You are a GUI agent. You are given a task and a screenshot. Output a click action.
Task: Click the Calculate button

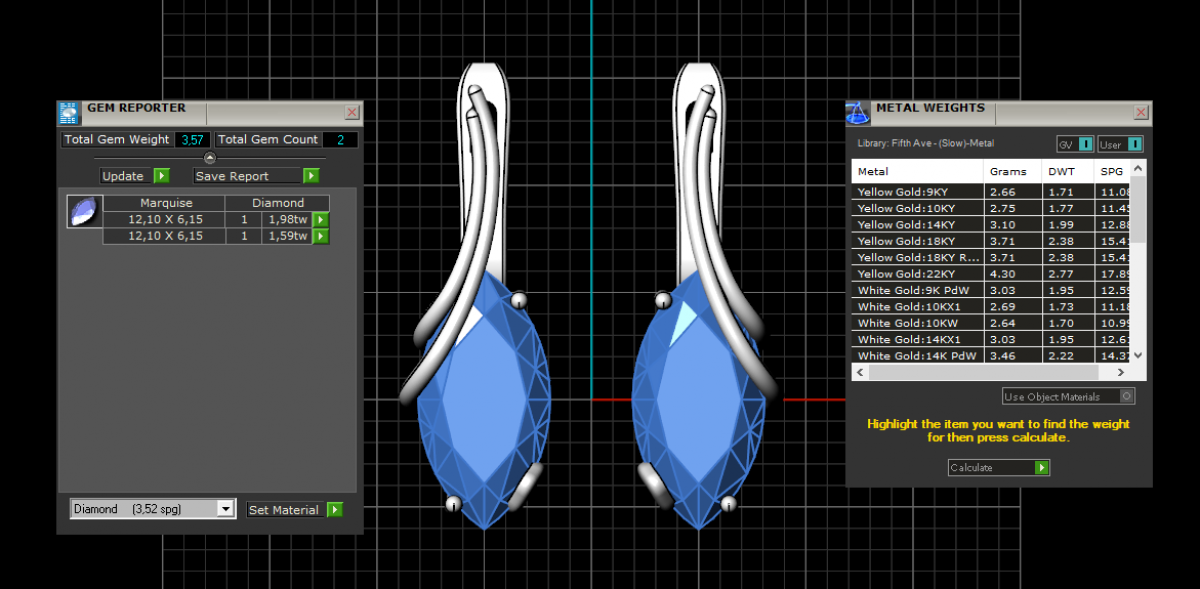point(999,467)
